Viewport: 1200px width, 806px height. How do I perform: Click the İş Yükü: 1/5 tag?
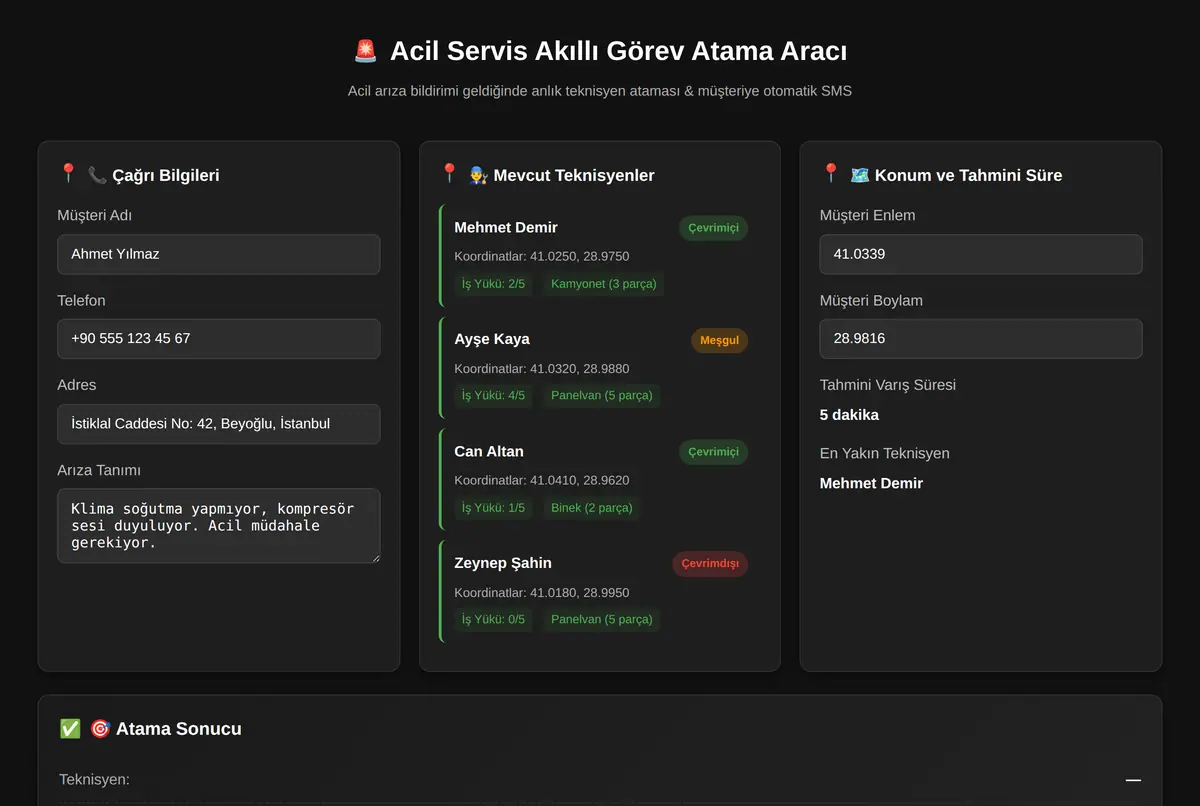click(x=493, y=508)
